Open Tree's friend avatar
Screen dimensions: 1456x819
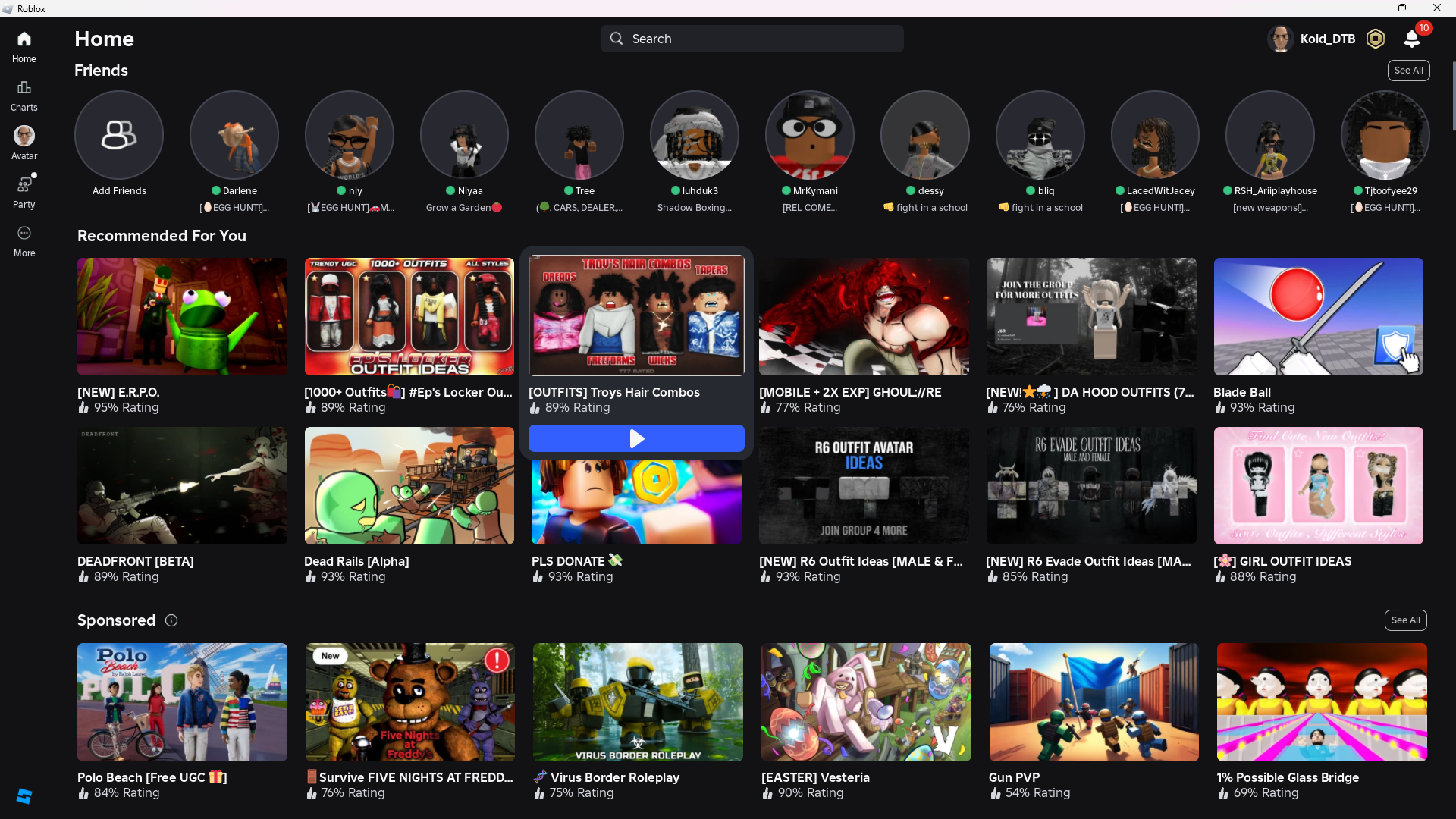click(x=579, y=135)
